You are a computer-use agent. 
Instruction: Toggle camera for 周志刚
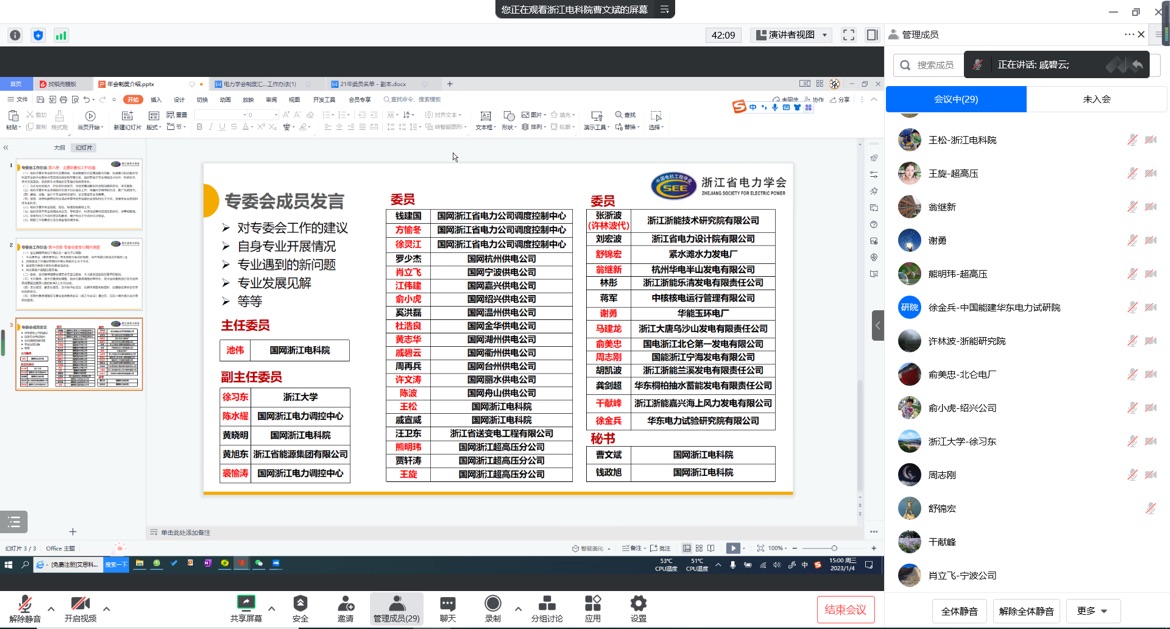click(x=1151, y=475)
